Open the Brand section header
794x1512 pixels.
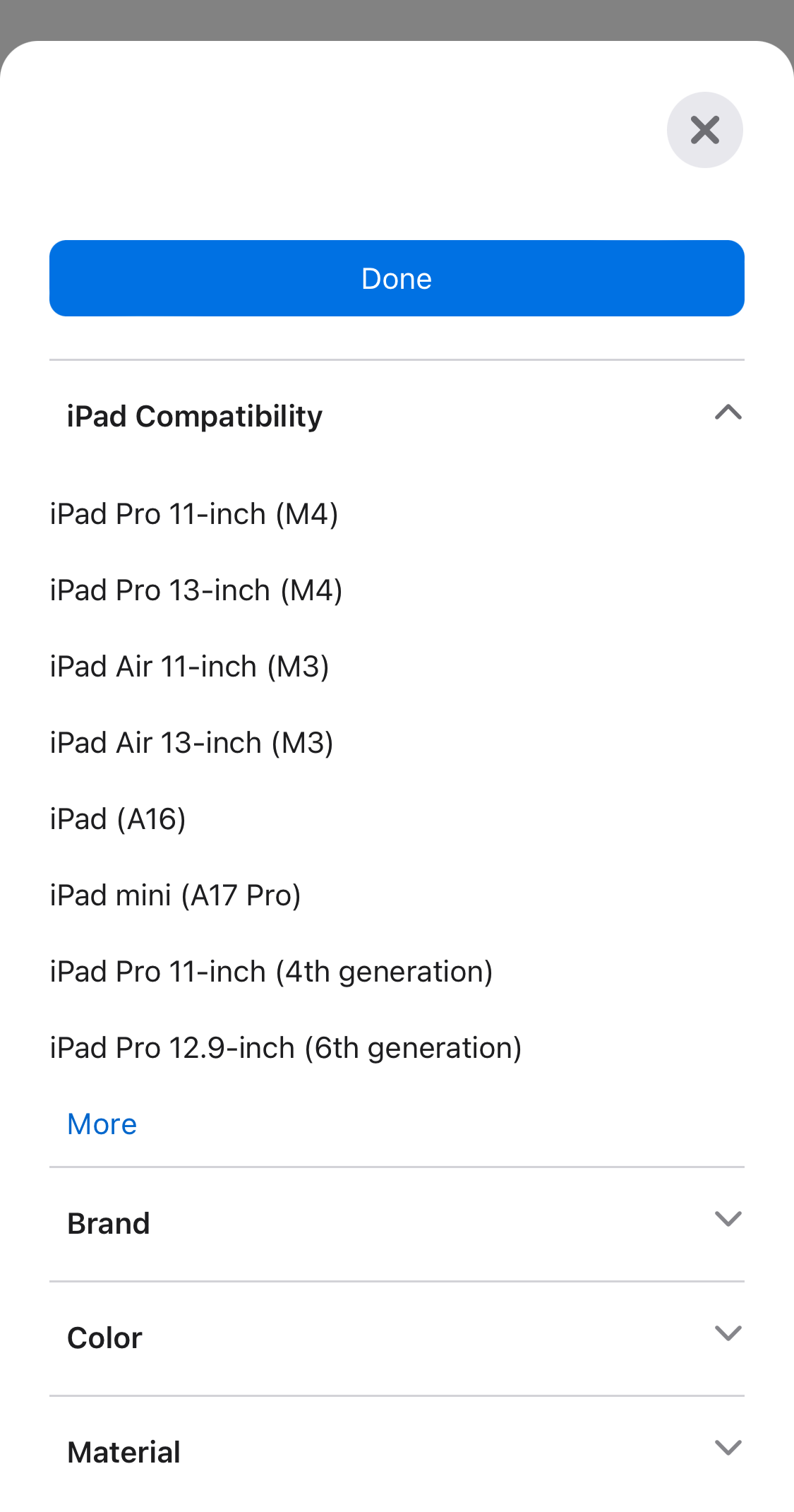tap(109, 1222)
